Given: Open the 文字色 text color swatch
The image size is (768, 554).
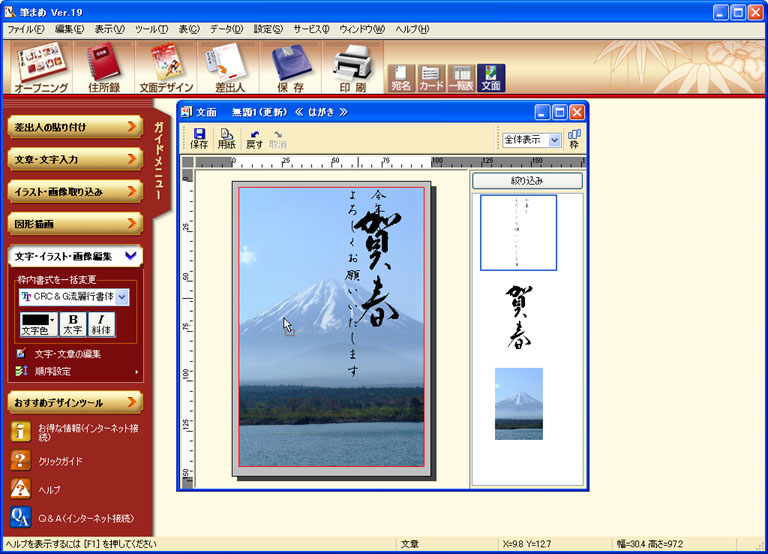Looking at the screenshot, I should pos(39,324).
